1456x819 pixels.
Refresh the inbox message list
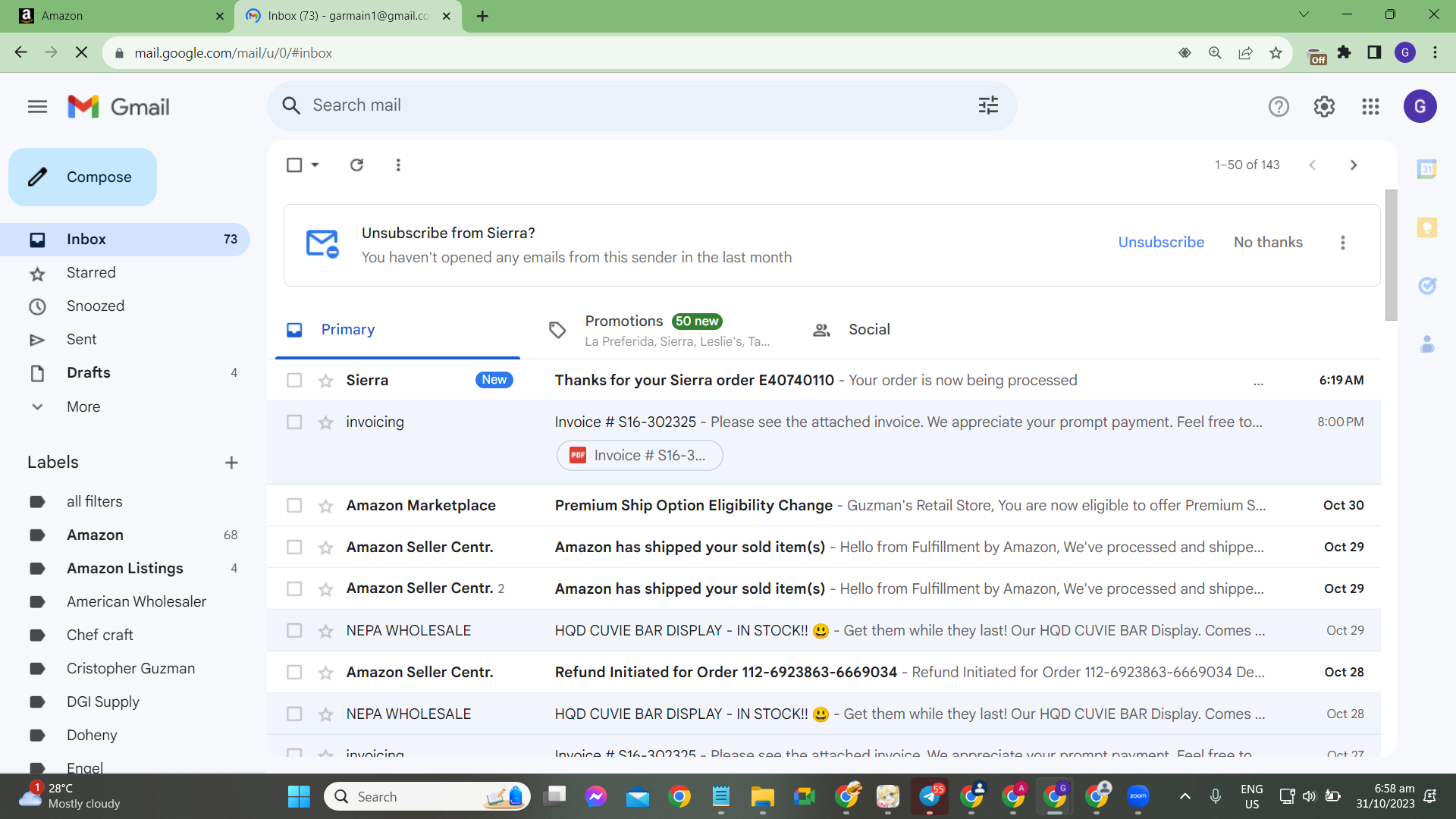(356, 165)
